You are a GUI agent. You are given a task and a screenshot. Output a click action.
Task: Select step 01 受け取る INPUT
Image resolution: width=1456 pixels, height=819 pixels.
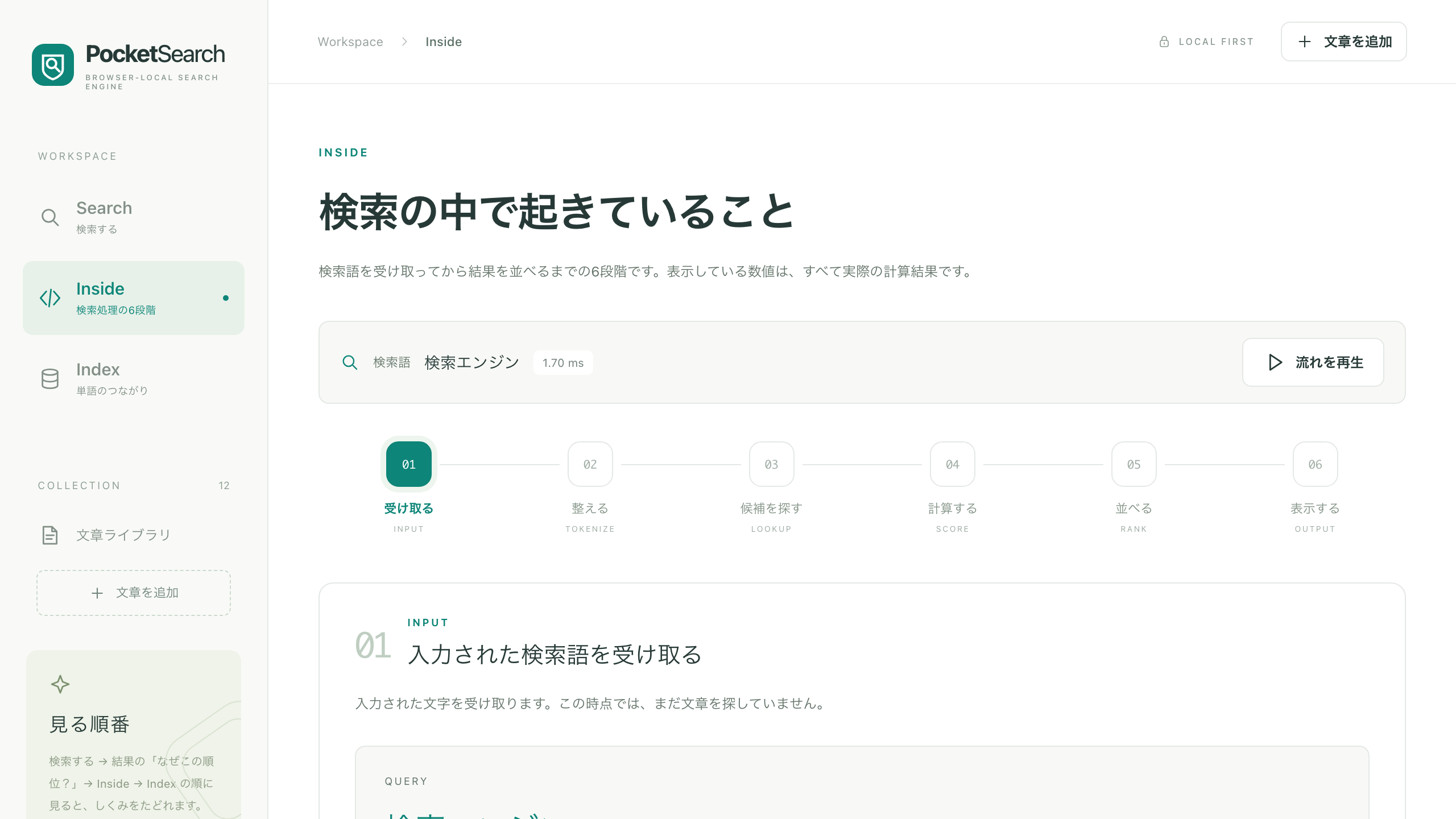coord(409,487)
